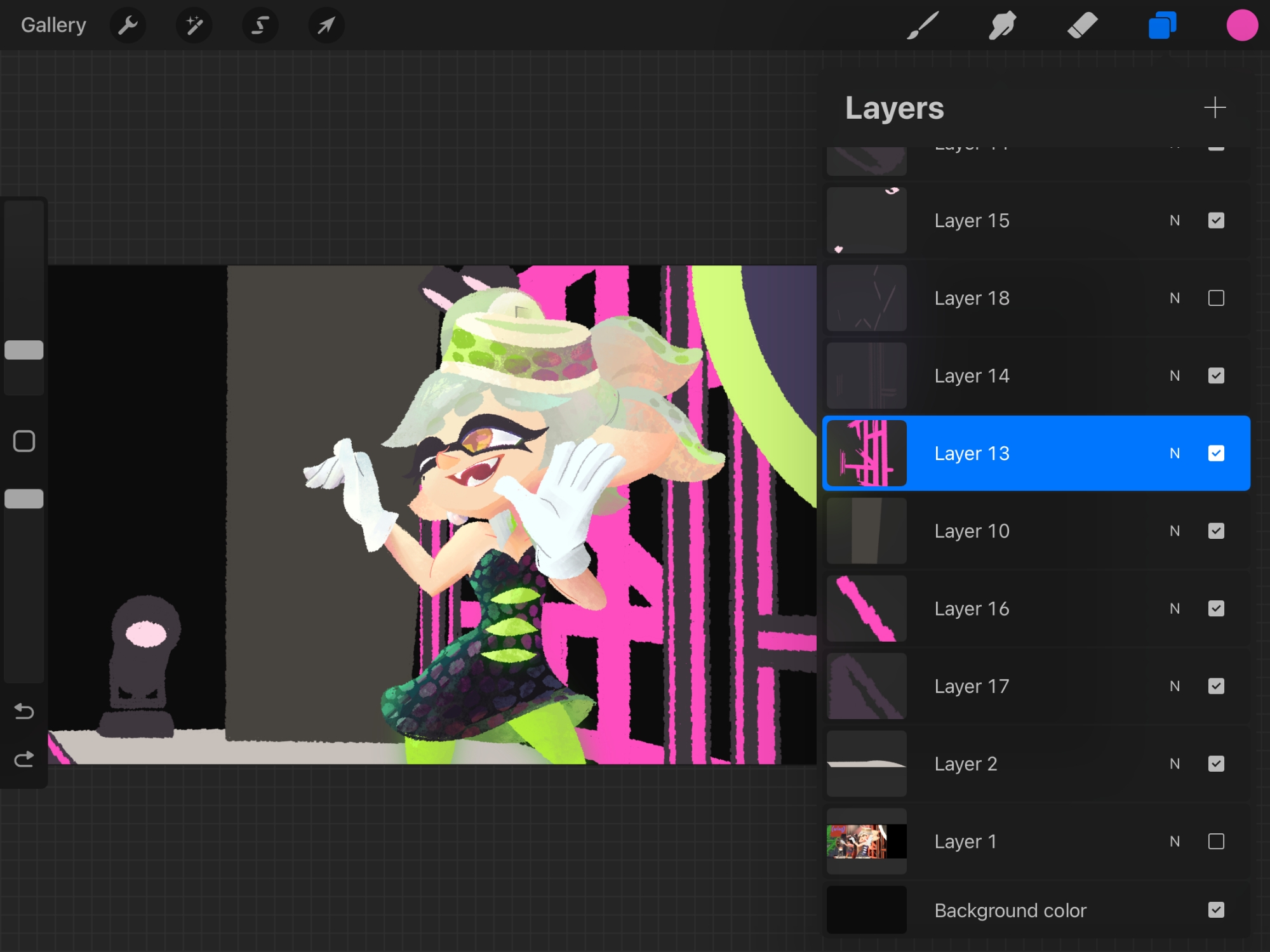Enable visibility of Layer 1
Image resolution: width=1270 pixels, height=952 pixels.
coord(1216,842)
